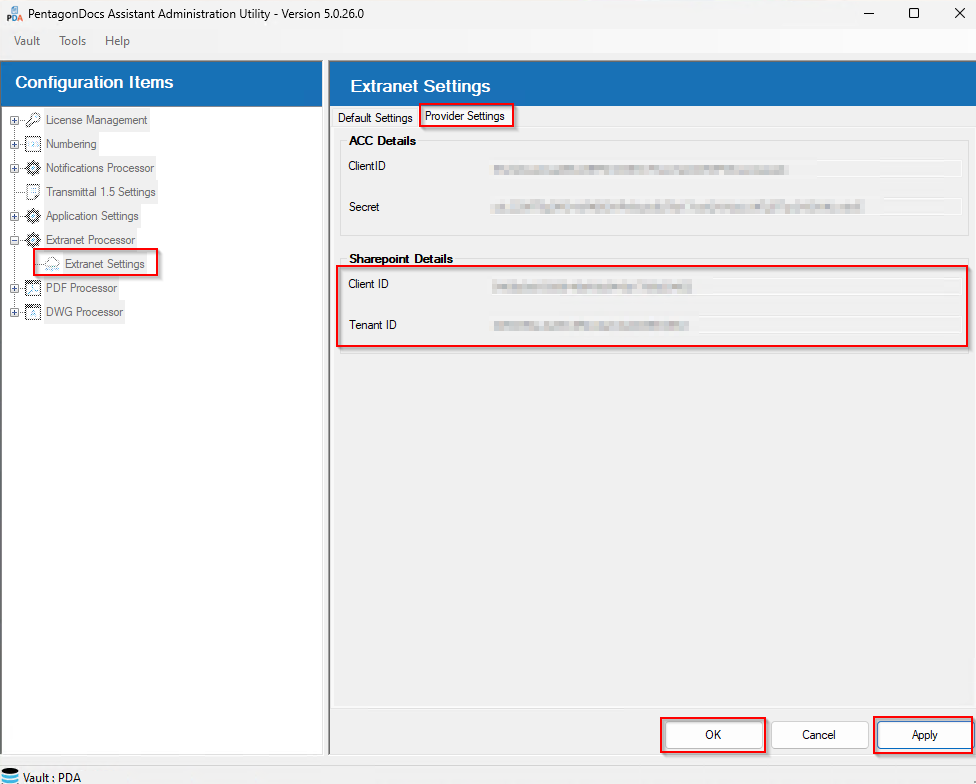Switch to the Default Settings tab
976x784 pixels.
(x=375, y=118)
